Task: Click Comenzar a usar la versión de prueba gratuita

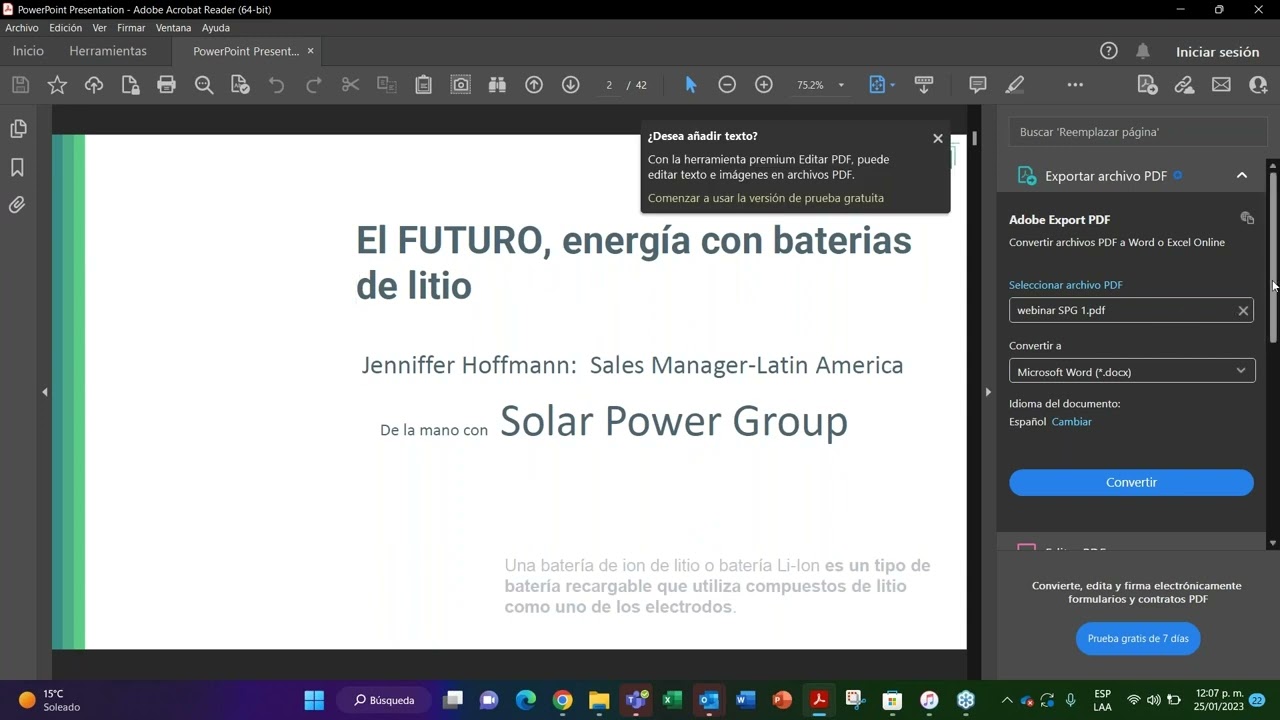Action: click(766, 198)
